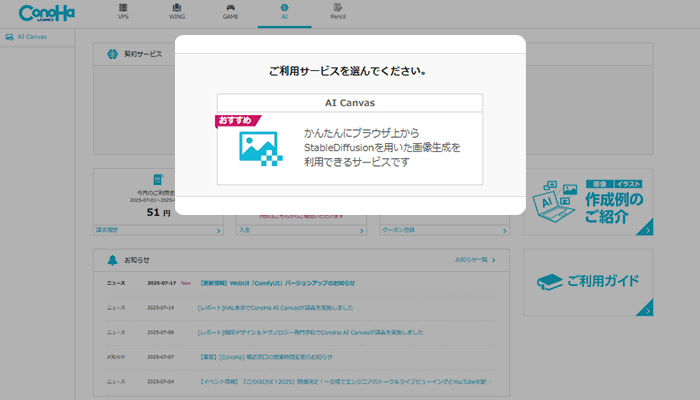Open the クーポン登録 link
Screen dimensions: 700x400
(x=444, y=230)
